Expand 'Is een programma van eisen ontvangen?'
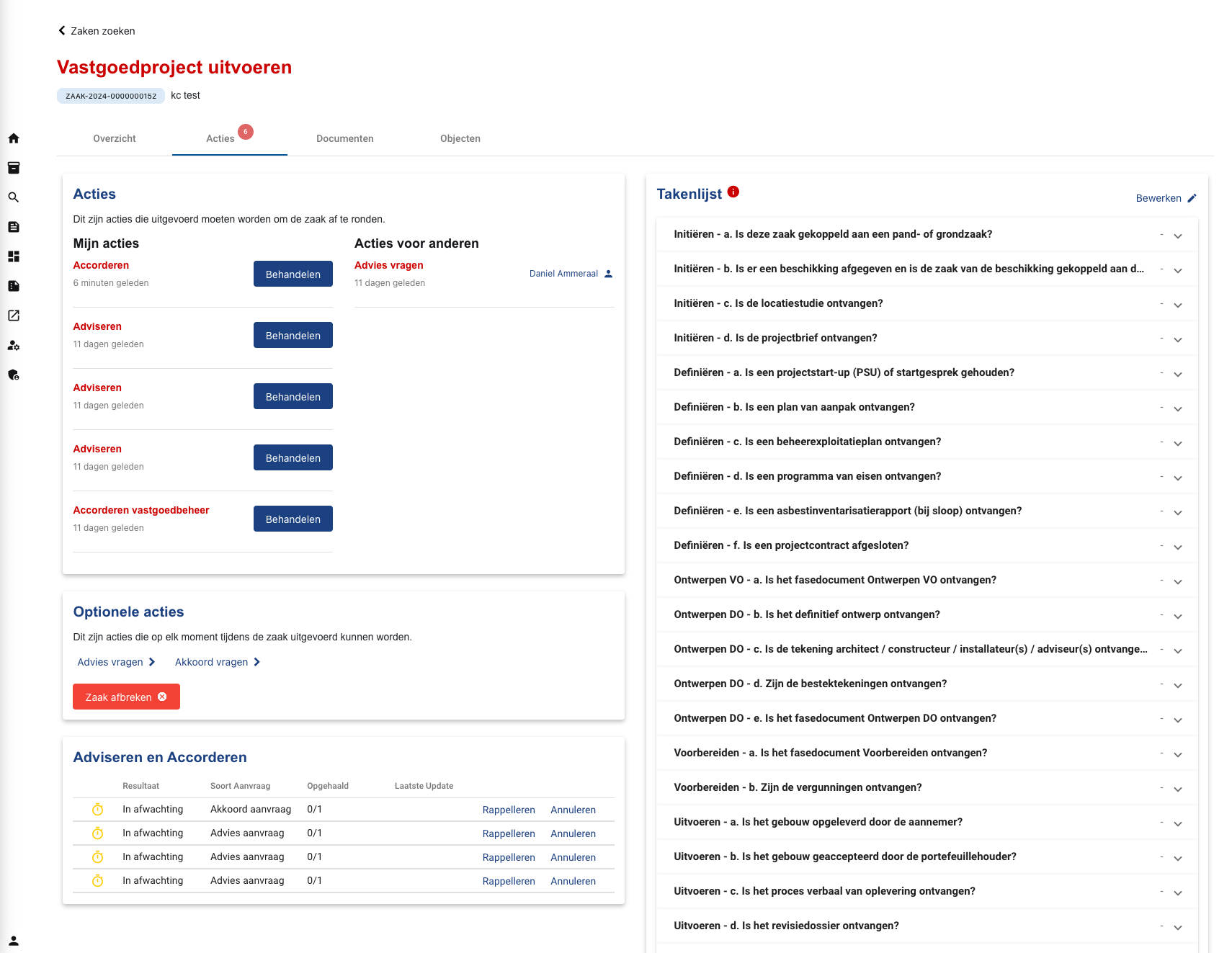 927,476
